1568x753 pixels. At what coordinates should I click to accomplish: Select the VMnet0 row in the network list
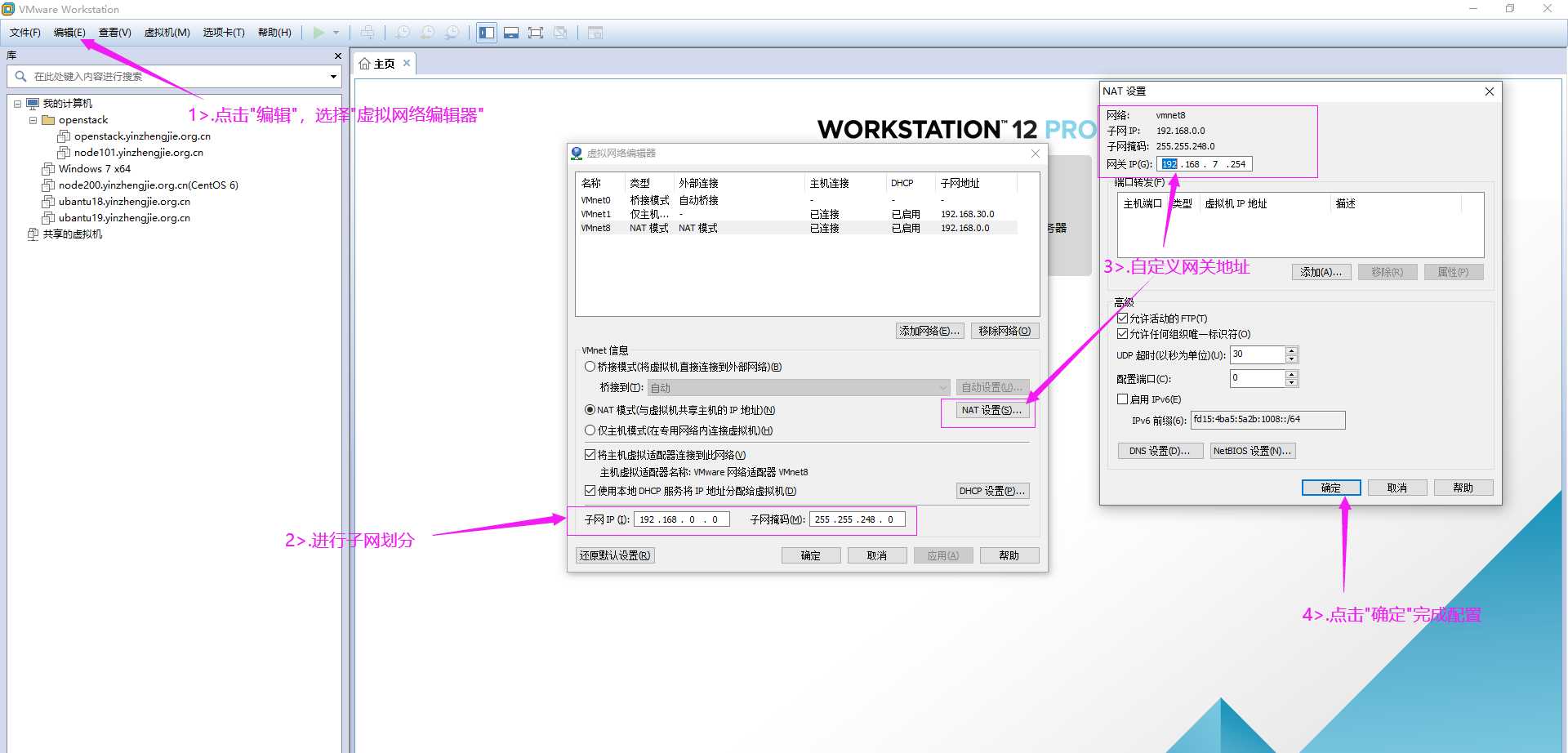[798, 200]
